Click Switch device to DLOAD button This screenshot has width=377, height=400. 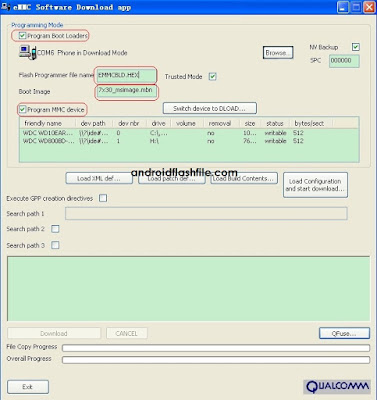(x=210, y=108)
